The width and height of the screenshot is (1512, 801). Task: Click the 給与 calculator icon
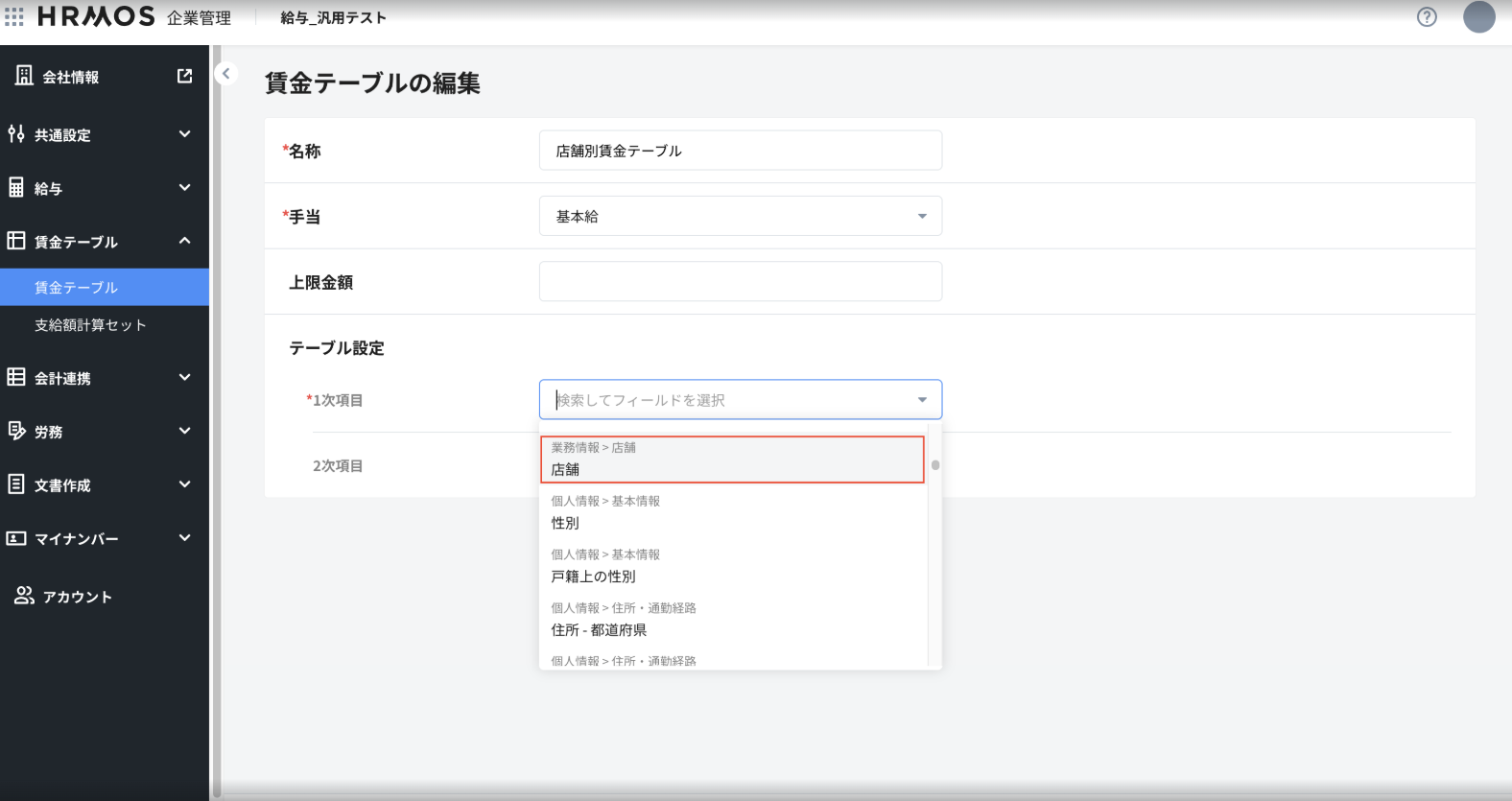click(x=16, y=188)
